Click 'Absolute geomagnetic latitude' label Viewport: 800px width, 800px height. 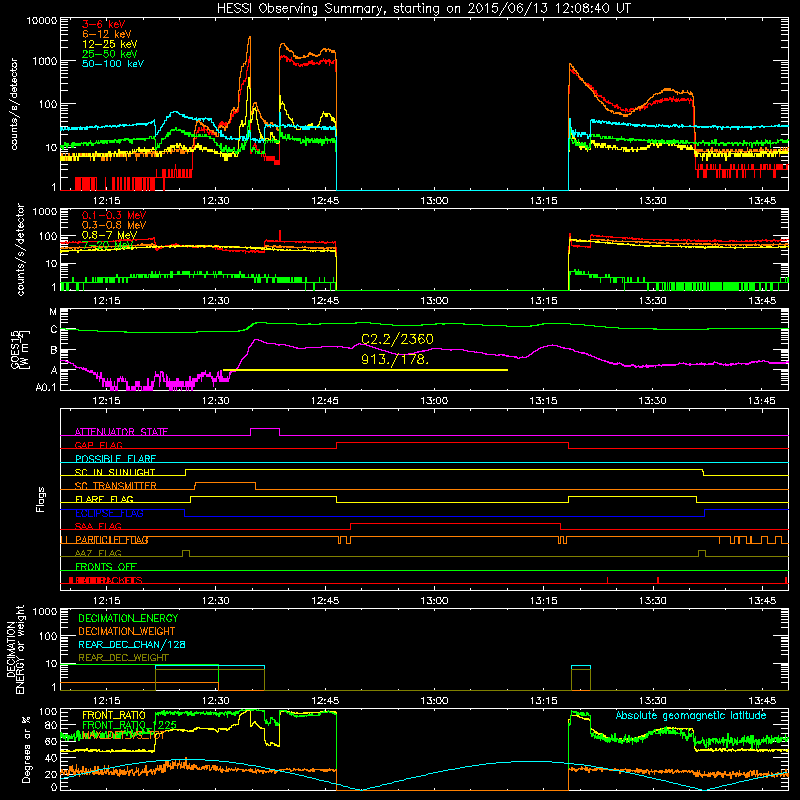[x=691, y=716]
